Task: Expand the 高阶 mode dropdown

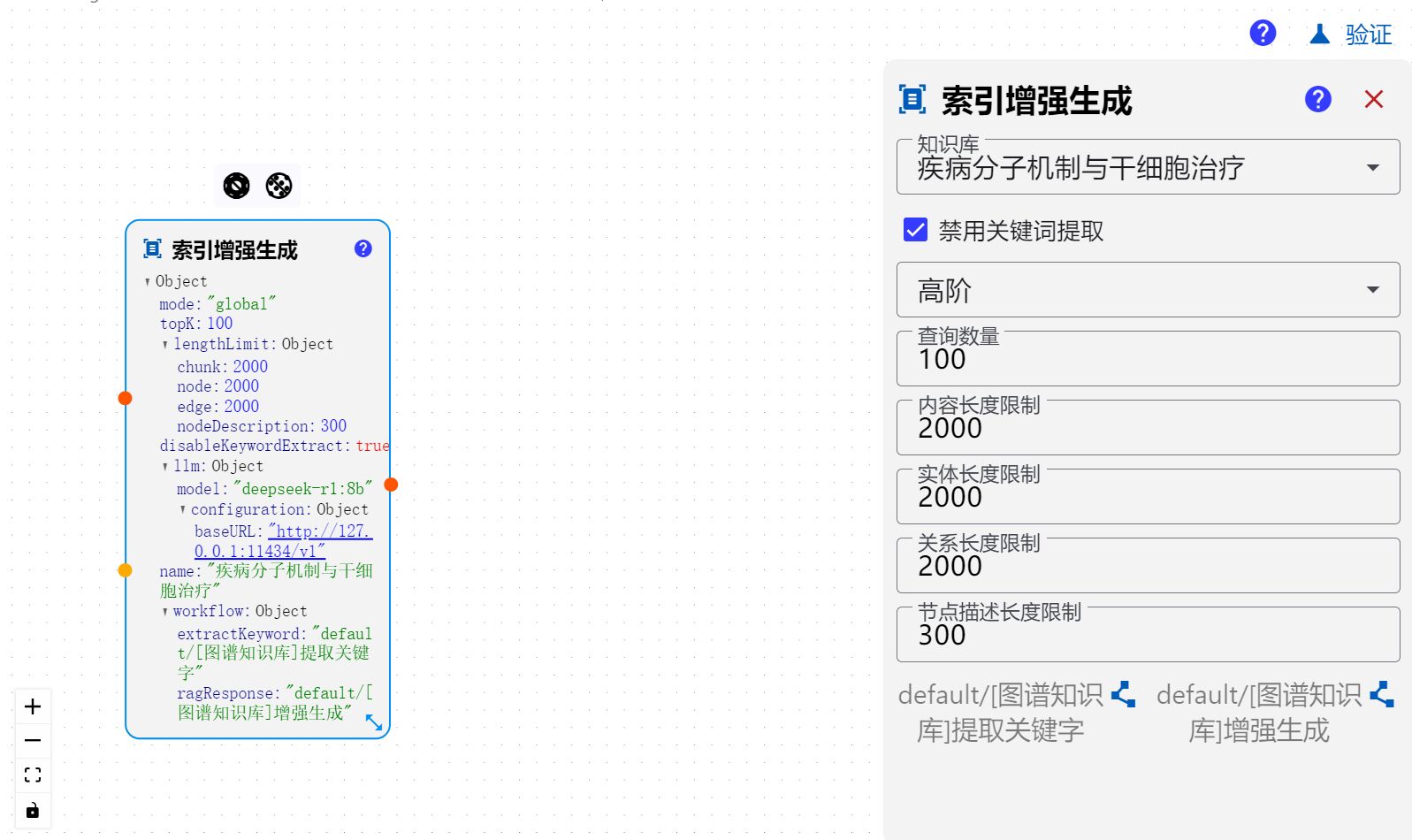Action: click(x=1147, y=290)
